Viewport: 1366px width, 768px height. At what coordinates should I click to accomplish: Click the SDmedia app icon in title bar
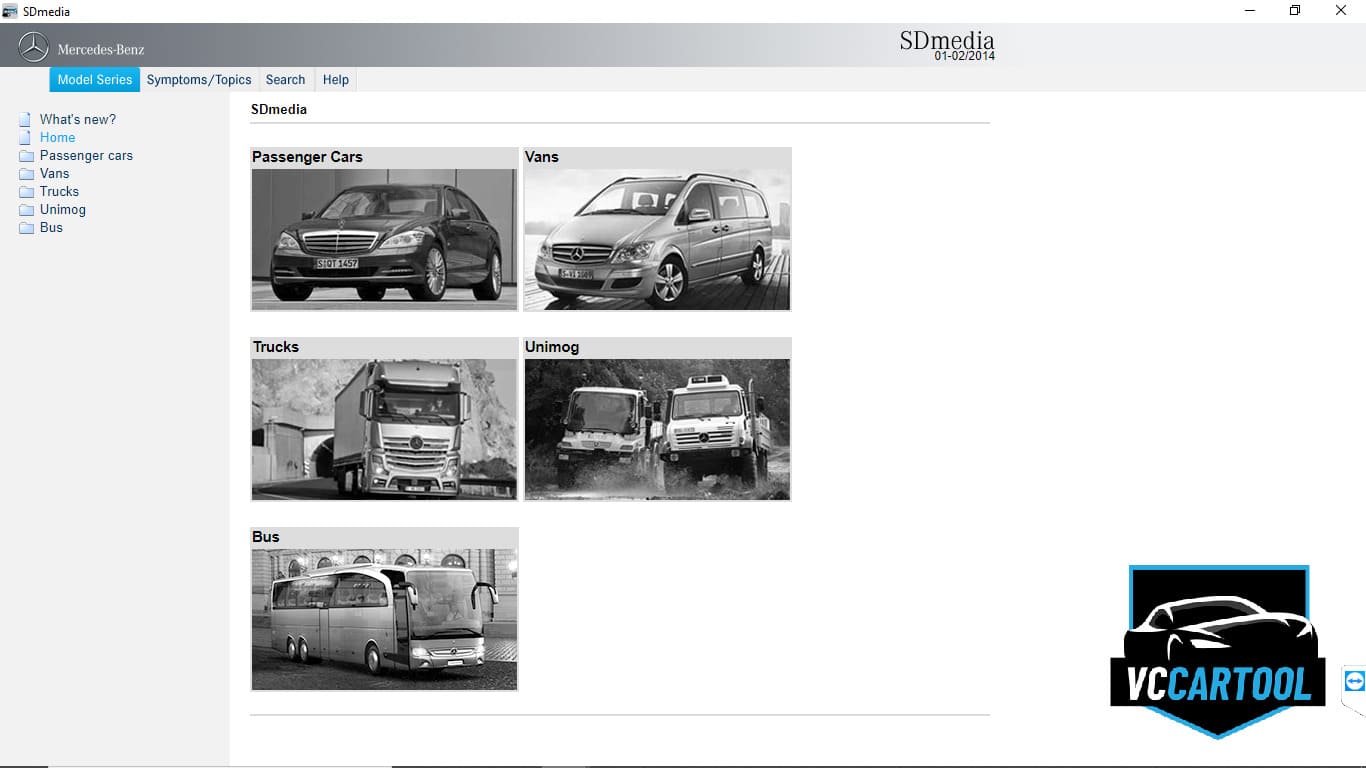click(x=10, y=11)
